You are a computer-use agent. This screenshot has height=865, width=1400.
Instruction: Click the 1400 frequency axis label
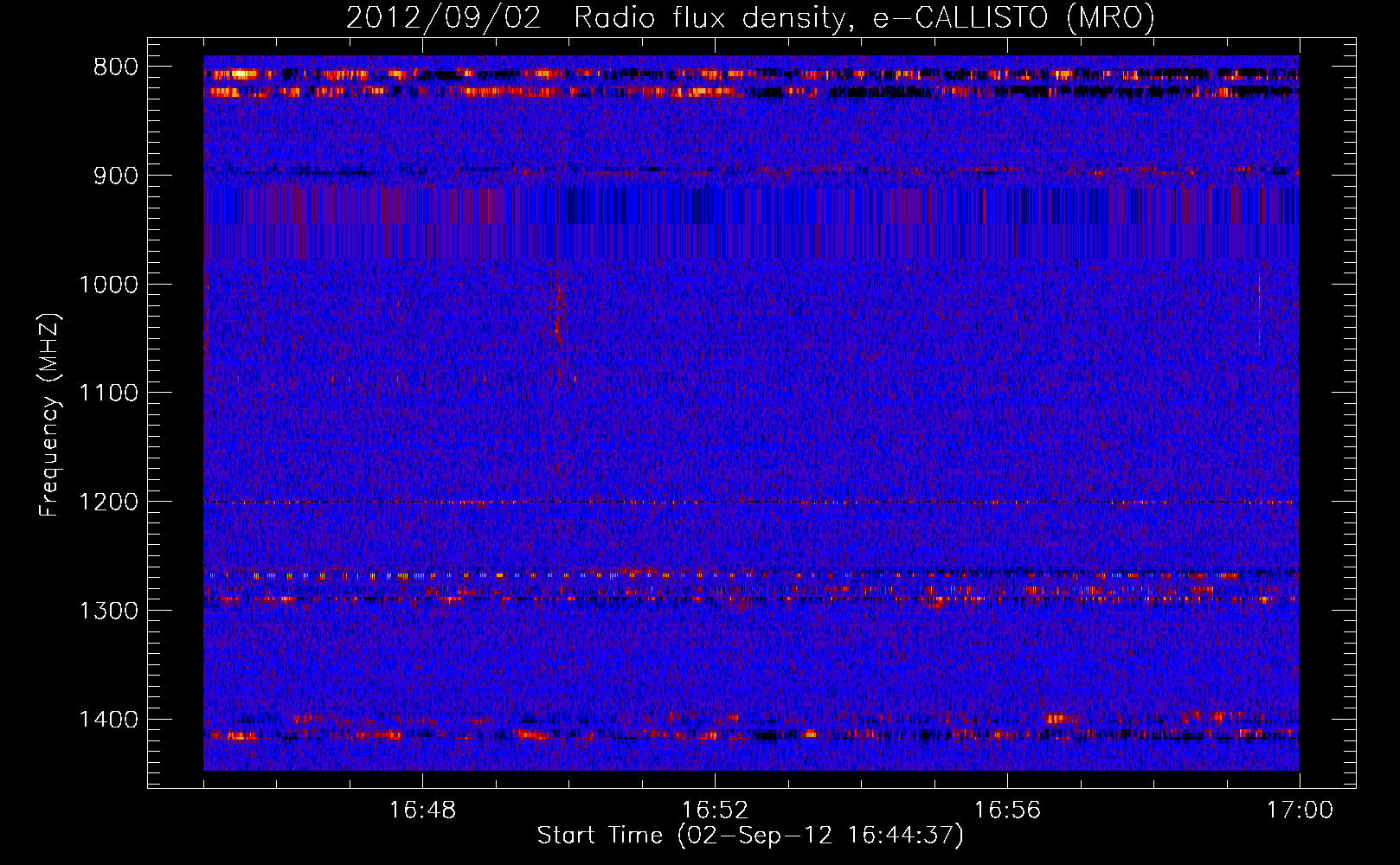pyautogui.click(x=108, y=720)
